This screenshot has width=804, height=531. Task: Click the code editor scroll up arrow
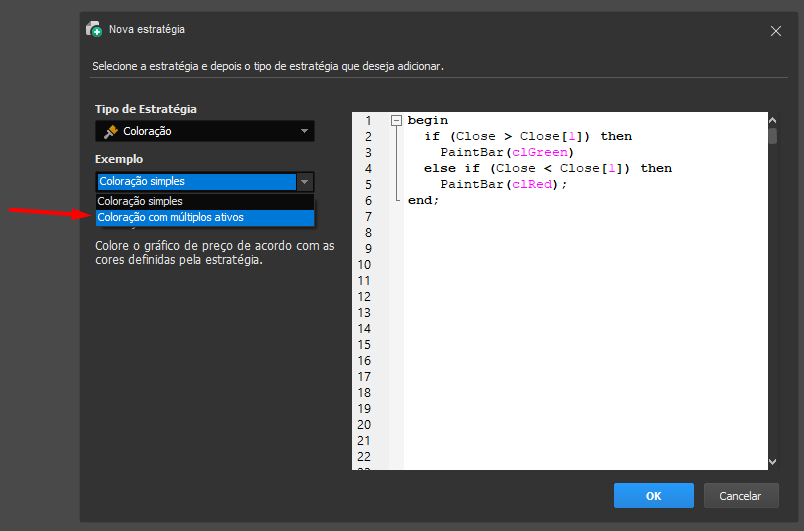(x=772, y=119)
